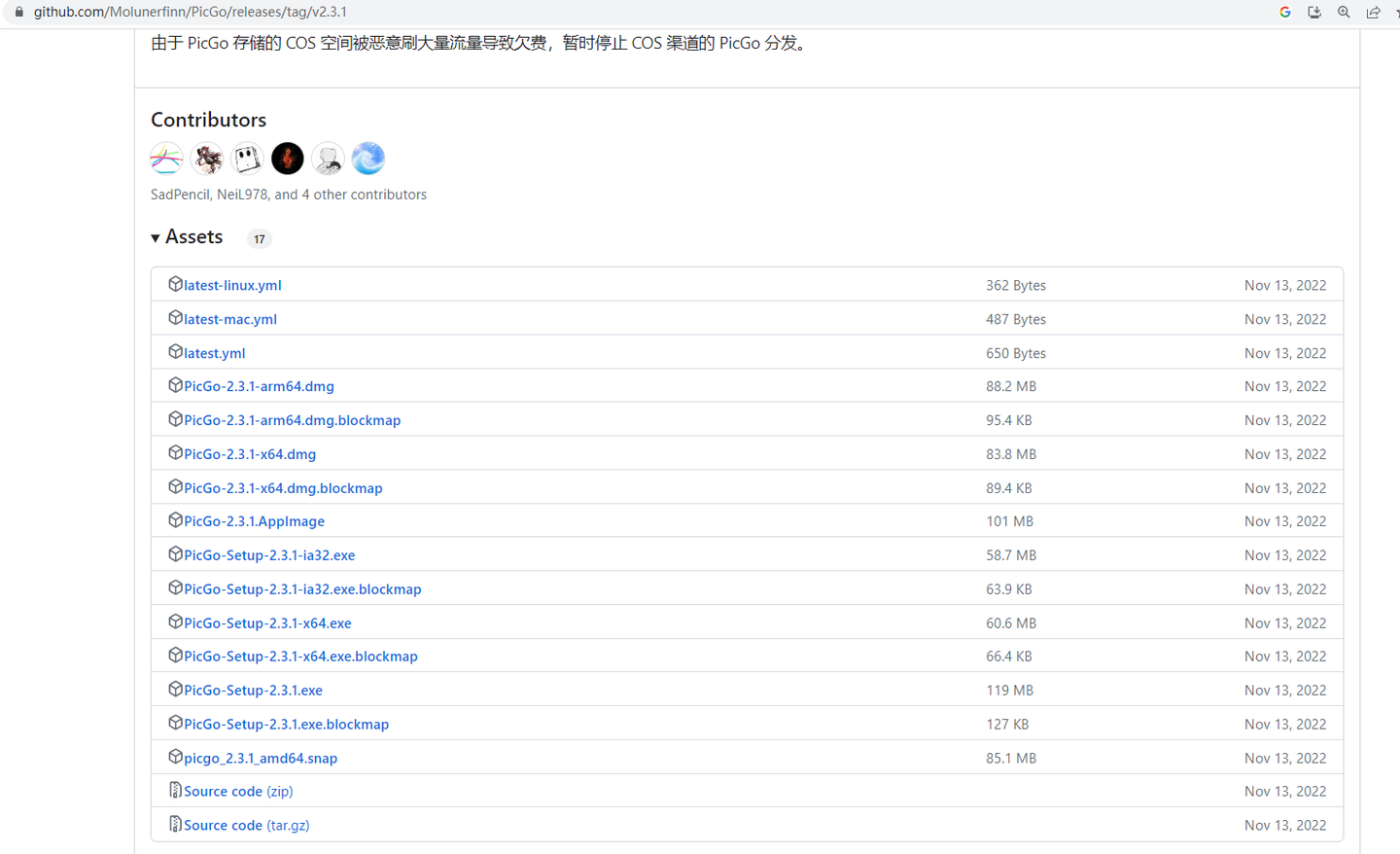Open the latest-mac.yml asset
The height and width of the screenshot is (854, 1400).
point(229,318)
